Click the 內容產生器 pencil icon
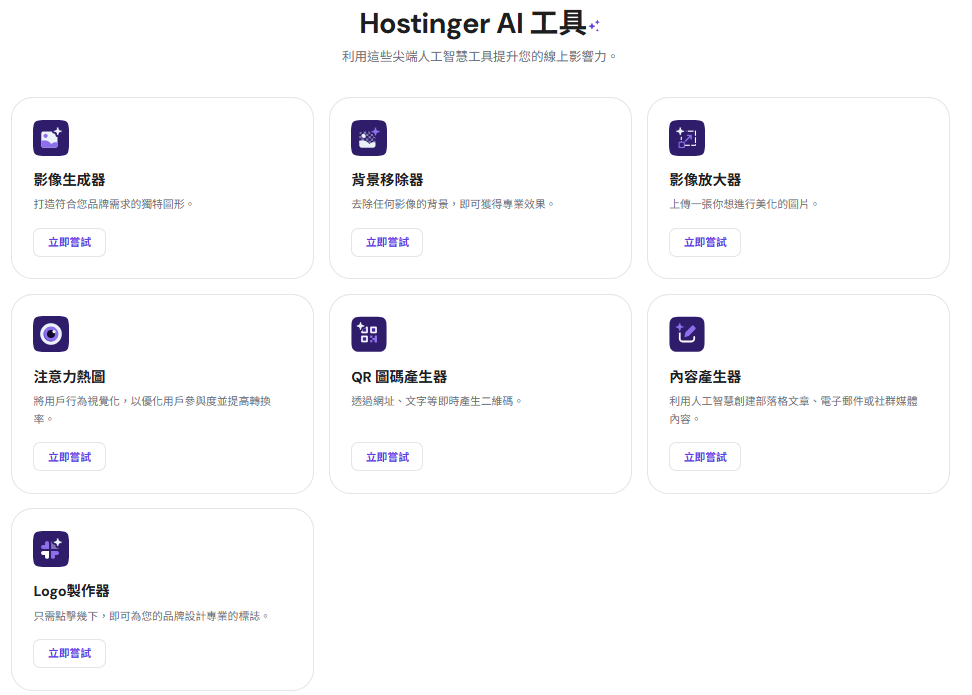The width and height of the screenshot is (972, 695). (x=687, y=334)
